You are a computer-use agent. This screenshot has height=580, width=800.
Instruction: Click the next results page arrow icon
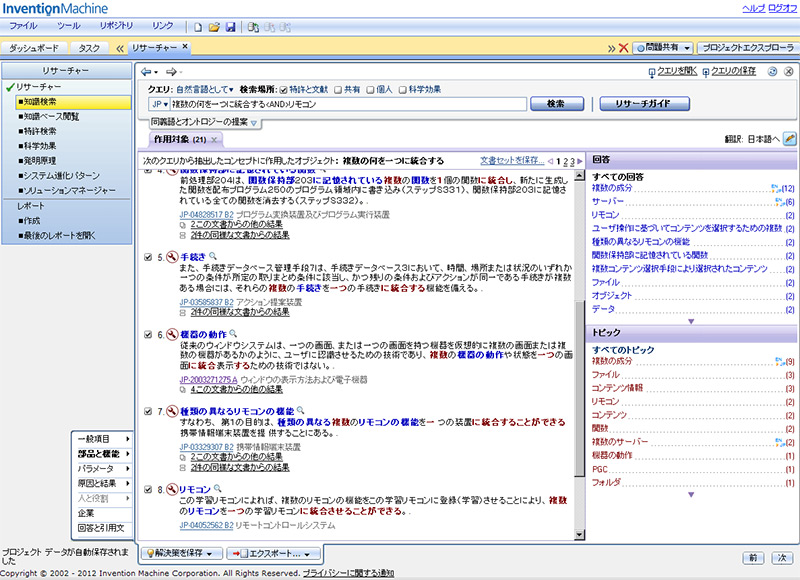(x=580, y=161)
